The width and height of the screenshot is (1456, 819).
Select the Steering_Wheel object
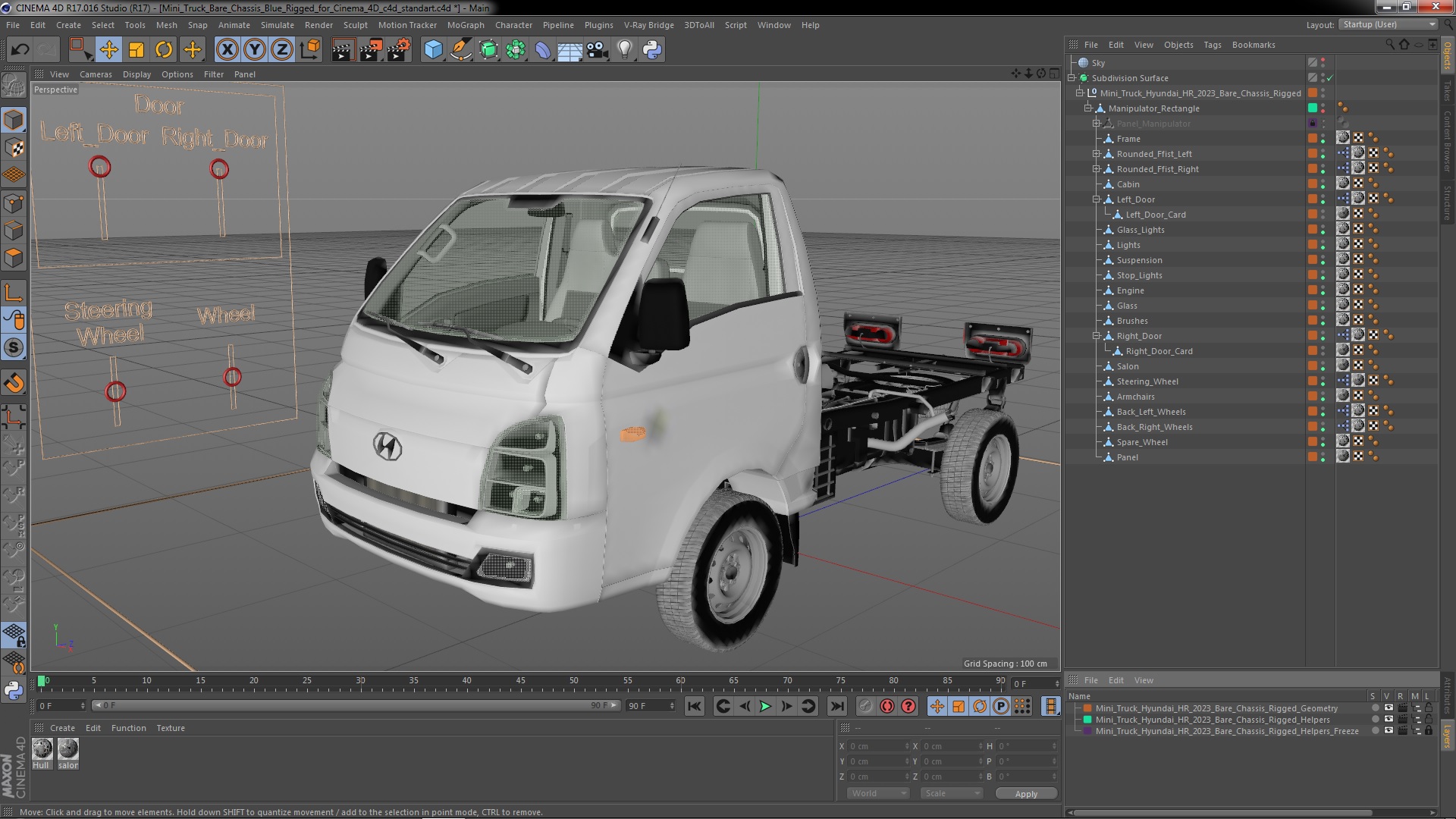[x=1147, y=381]
